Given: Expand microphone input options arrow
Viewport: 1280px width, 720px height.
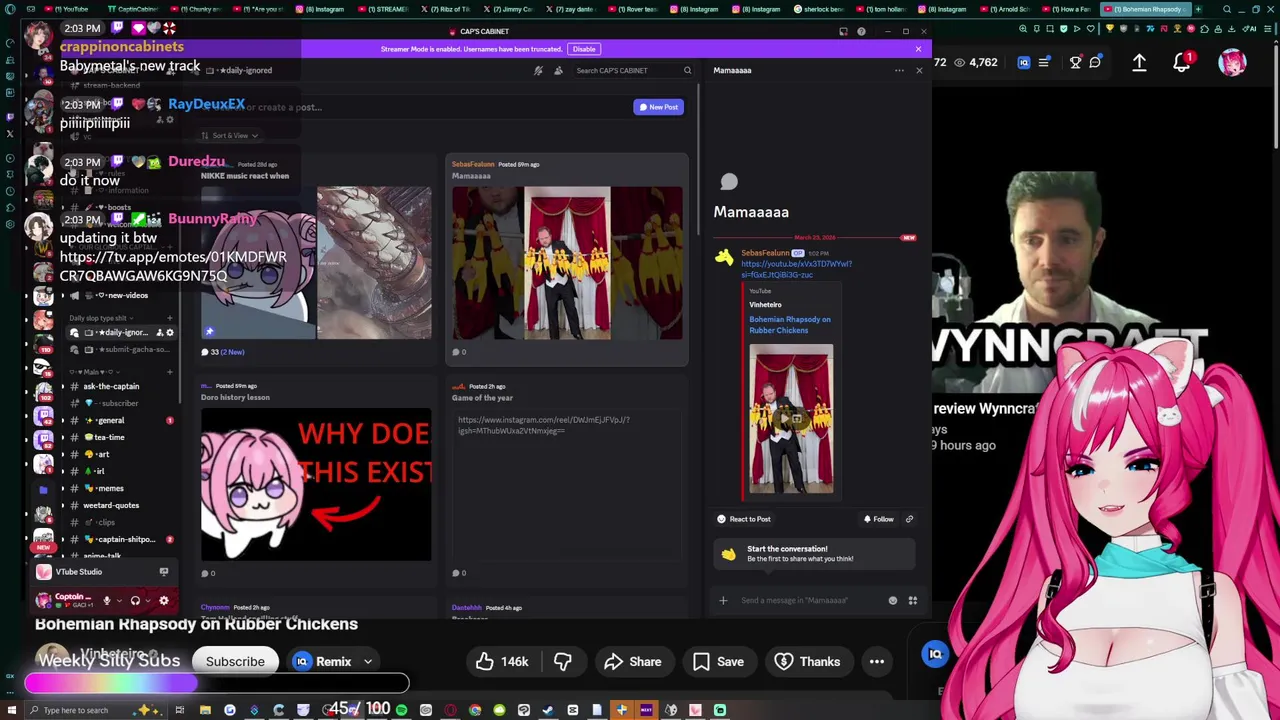Looking at the screenshot, I should [x=118, y=600].
